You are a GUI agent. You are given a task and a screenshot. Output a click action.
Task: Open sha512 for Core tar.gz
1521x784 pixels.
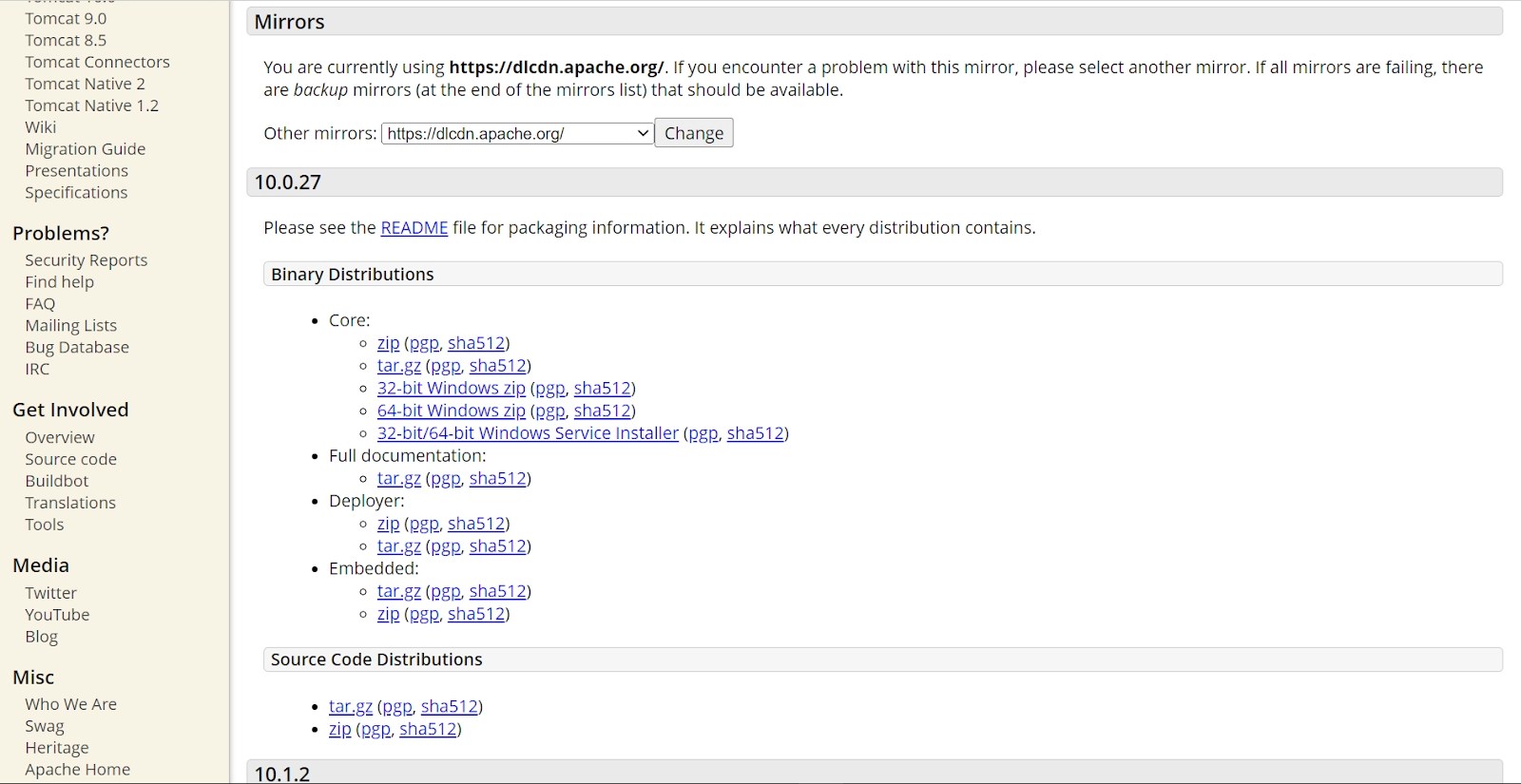coord(498,366)
